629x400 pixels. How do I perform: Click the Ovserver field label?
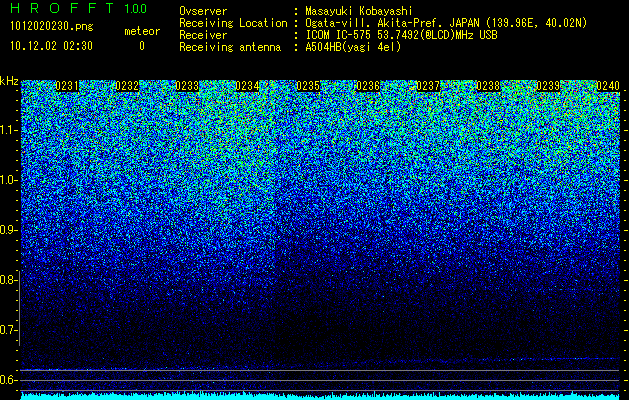click(x=203, y=11)
